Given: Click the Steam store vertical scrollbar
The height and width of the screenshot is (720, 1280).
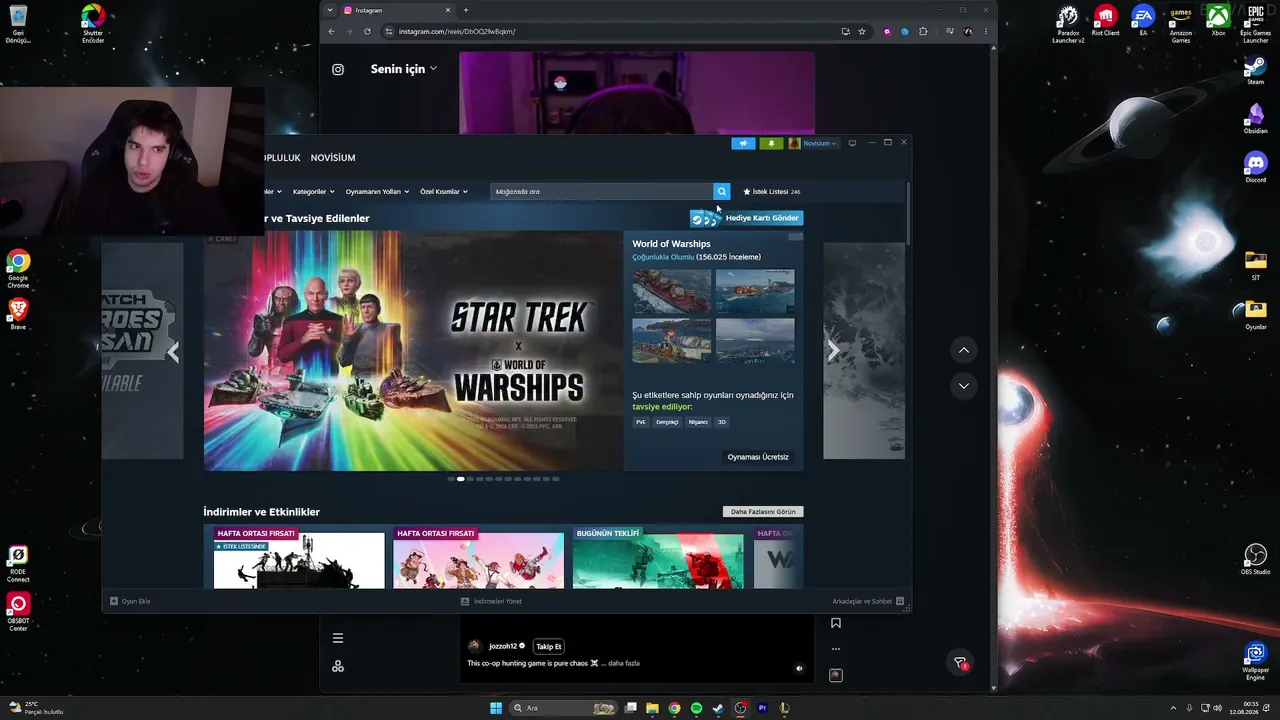Looking at the screenshot, I should click(x=908, y=213).
